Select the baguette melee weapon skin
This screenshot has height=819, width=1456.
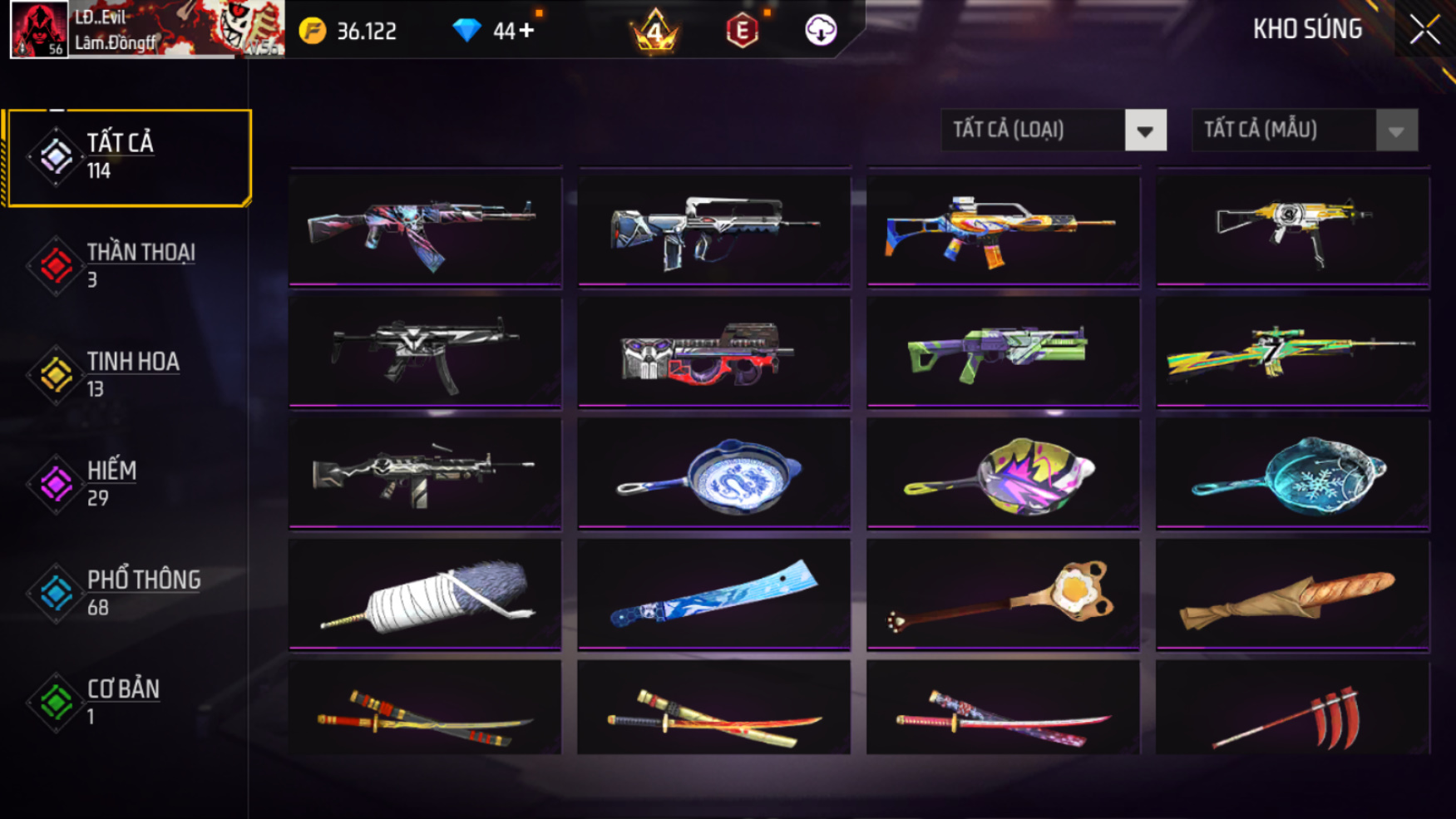click(x=1293, y=594)
